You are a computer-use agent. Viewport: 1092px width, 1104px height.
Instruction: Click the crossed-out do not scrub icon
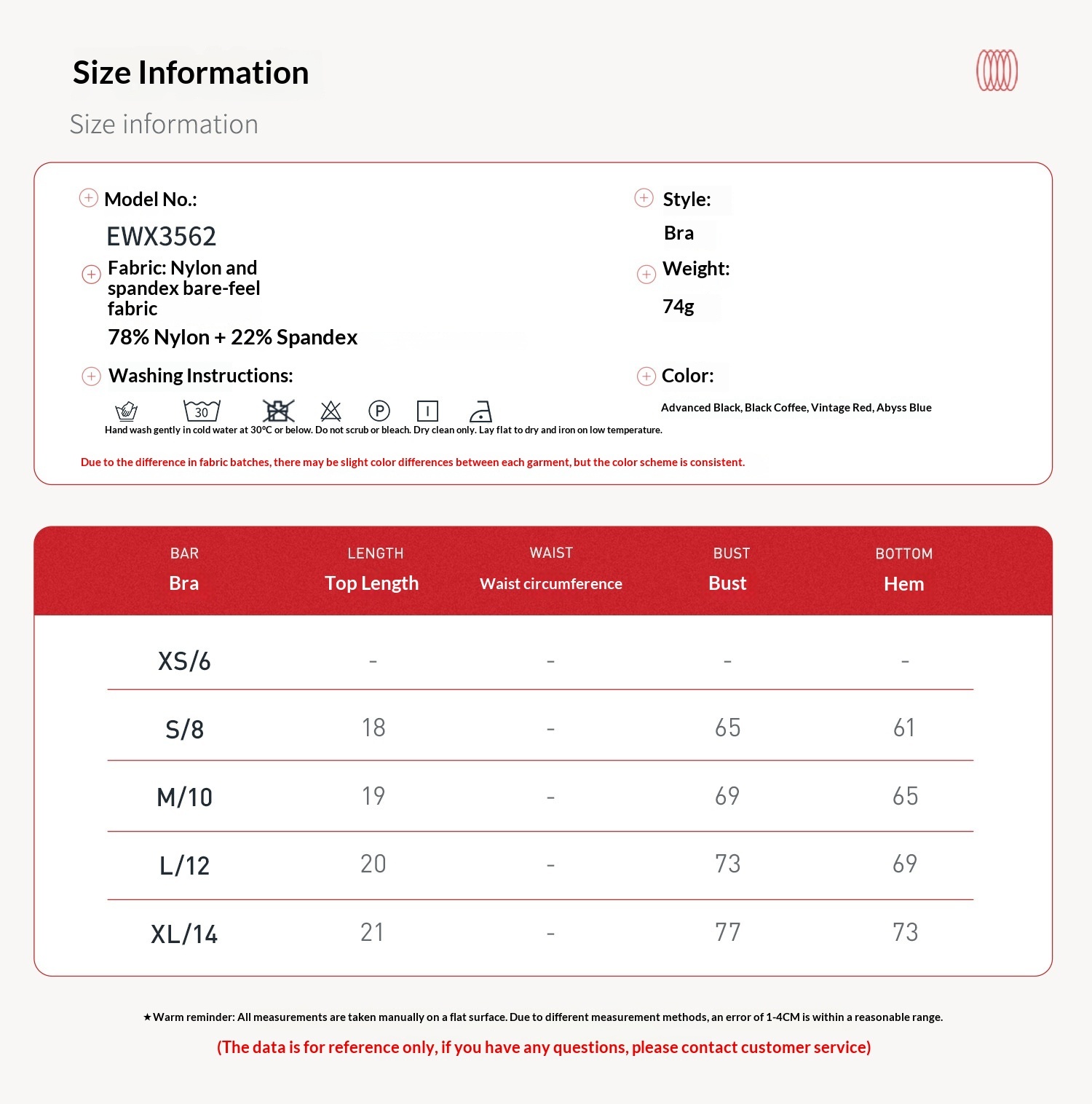278,411
